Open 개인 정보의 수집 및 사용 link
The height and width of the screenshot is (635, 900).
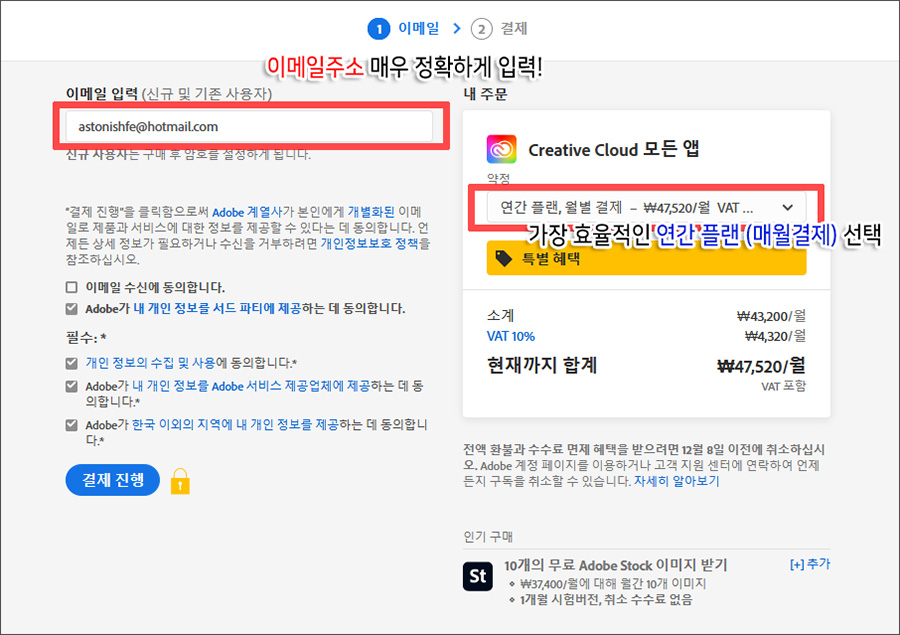[150, 363]
